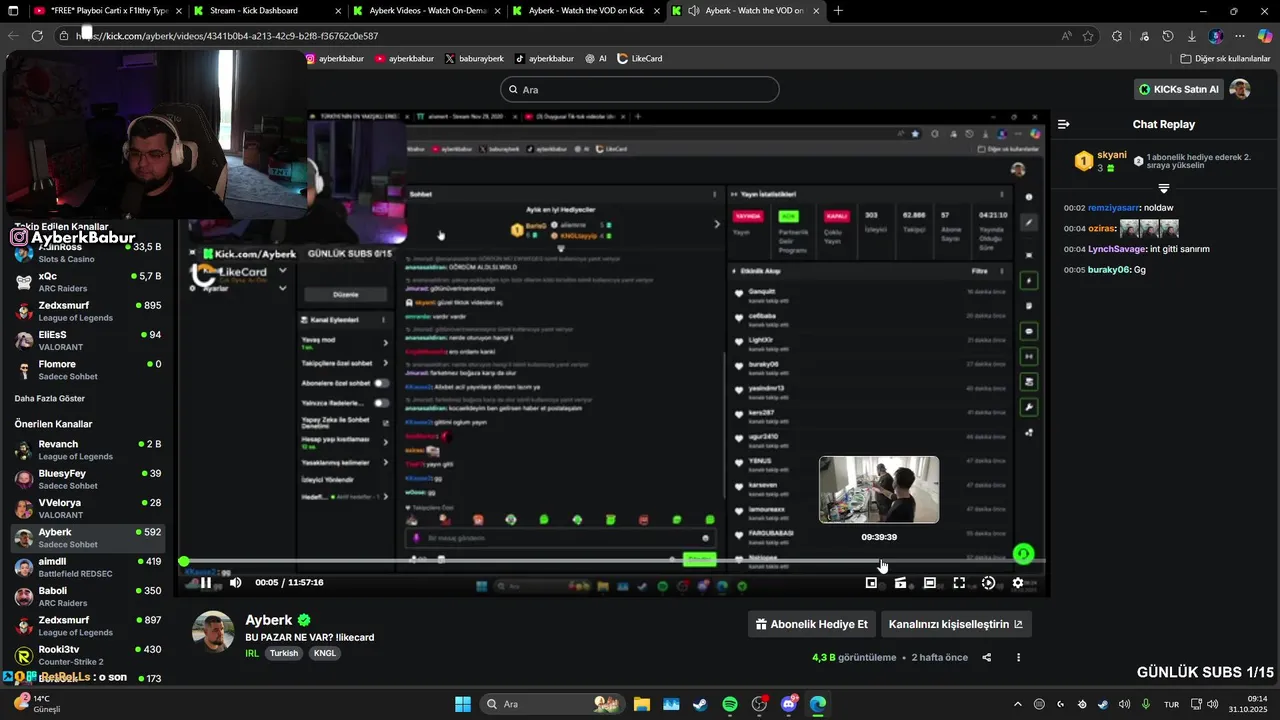Reload the page

tap(37, 36)
